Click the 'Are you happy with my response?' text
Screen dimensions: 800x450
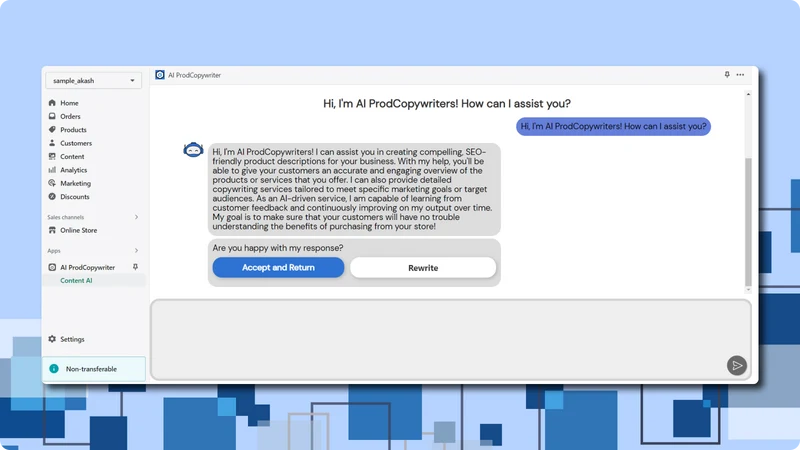278,248
